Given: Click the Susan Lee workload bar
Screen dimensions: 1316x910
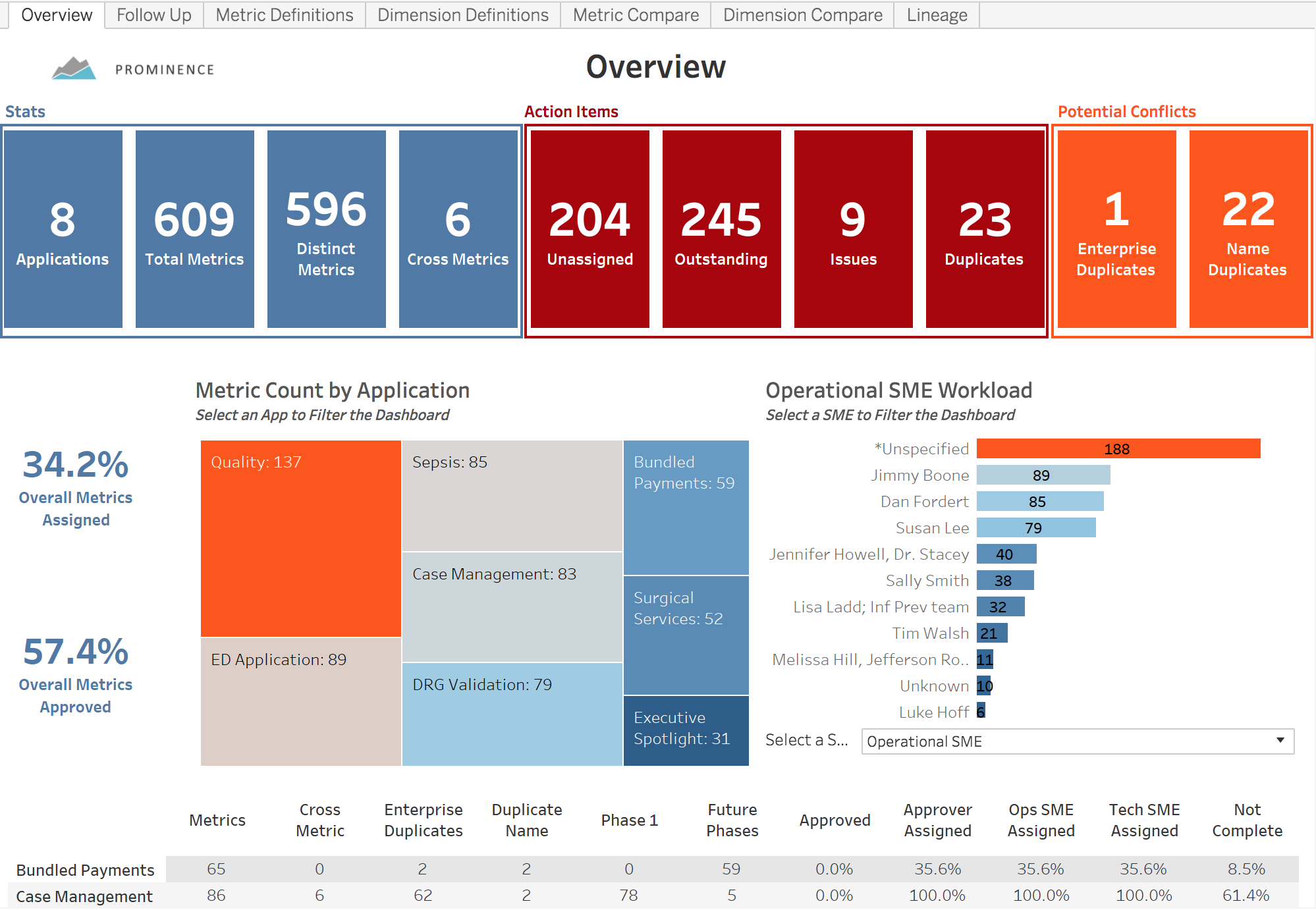Looking at the screenshot, I should pyautogui.click(x=1035, y=528).
